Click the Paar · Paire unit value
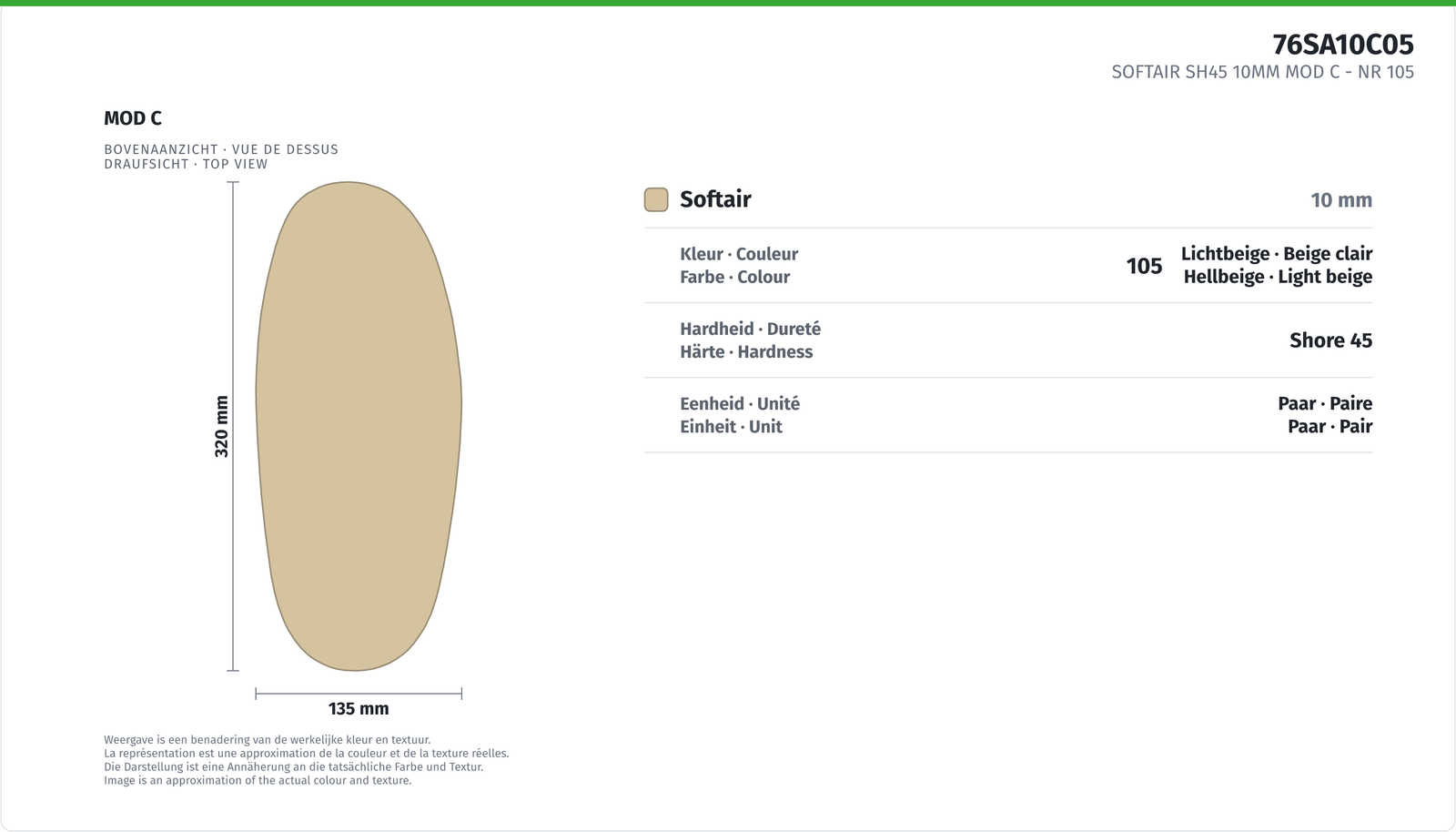 click(1325, 403)
